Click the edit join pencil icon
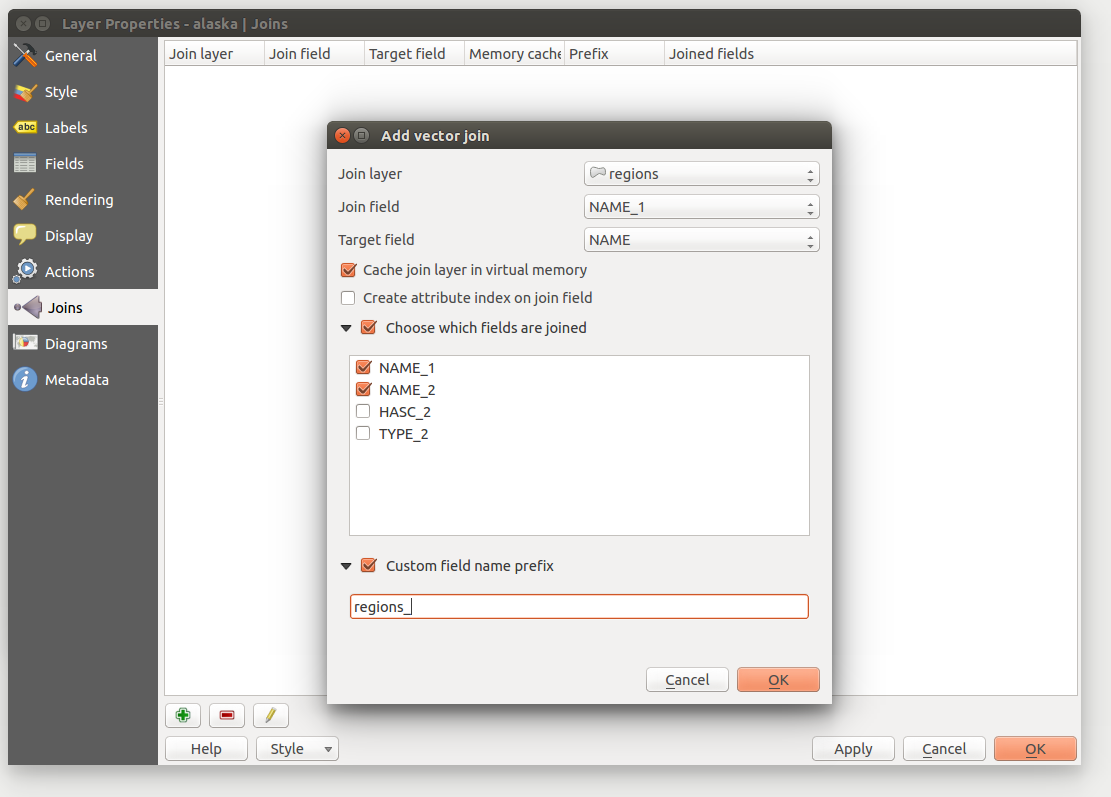Viewport: 1111px width, 797px height. [271, 715]
